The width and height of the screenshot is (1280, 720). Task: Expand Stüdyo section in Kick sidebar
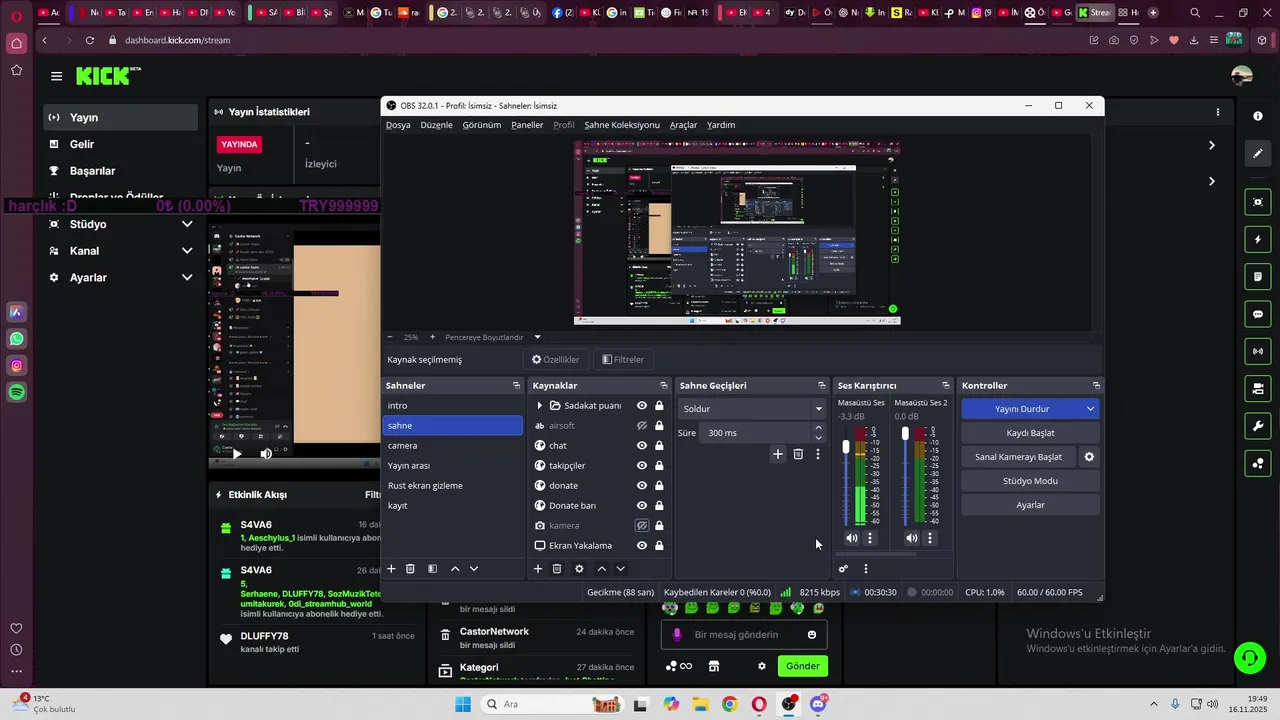coord(187,224)
